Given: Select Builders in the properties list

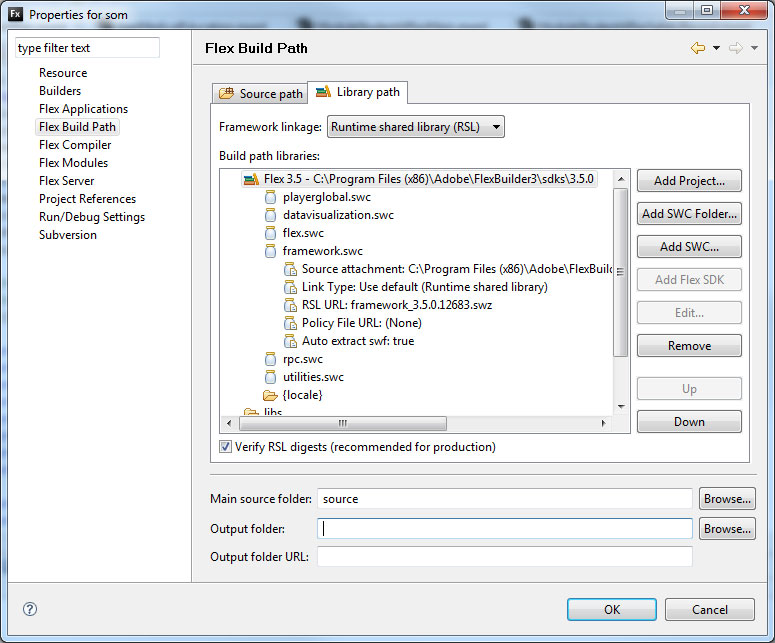Looking at the screenshot, I should click(x=60, y=91).
